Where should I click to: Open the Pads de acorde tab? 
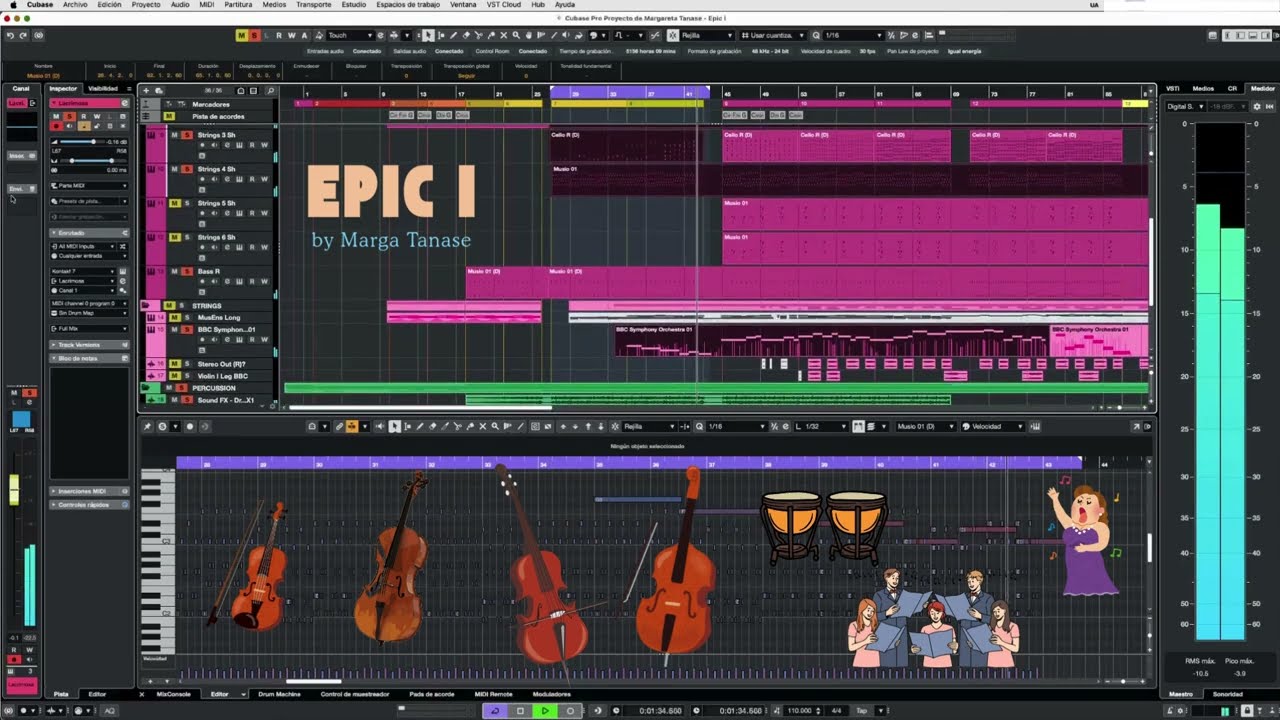point(432,694)
